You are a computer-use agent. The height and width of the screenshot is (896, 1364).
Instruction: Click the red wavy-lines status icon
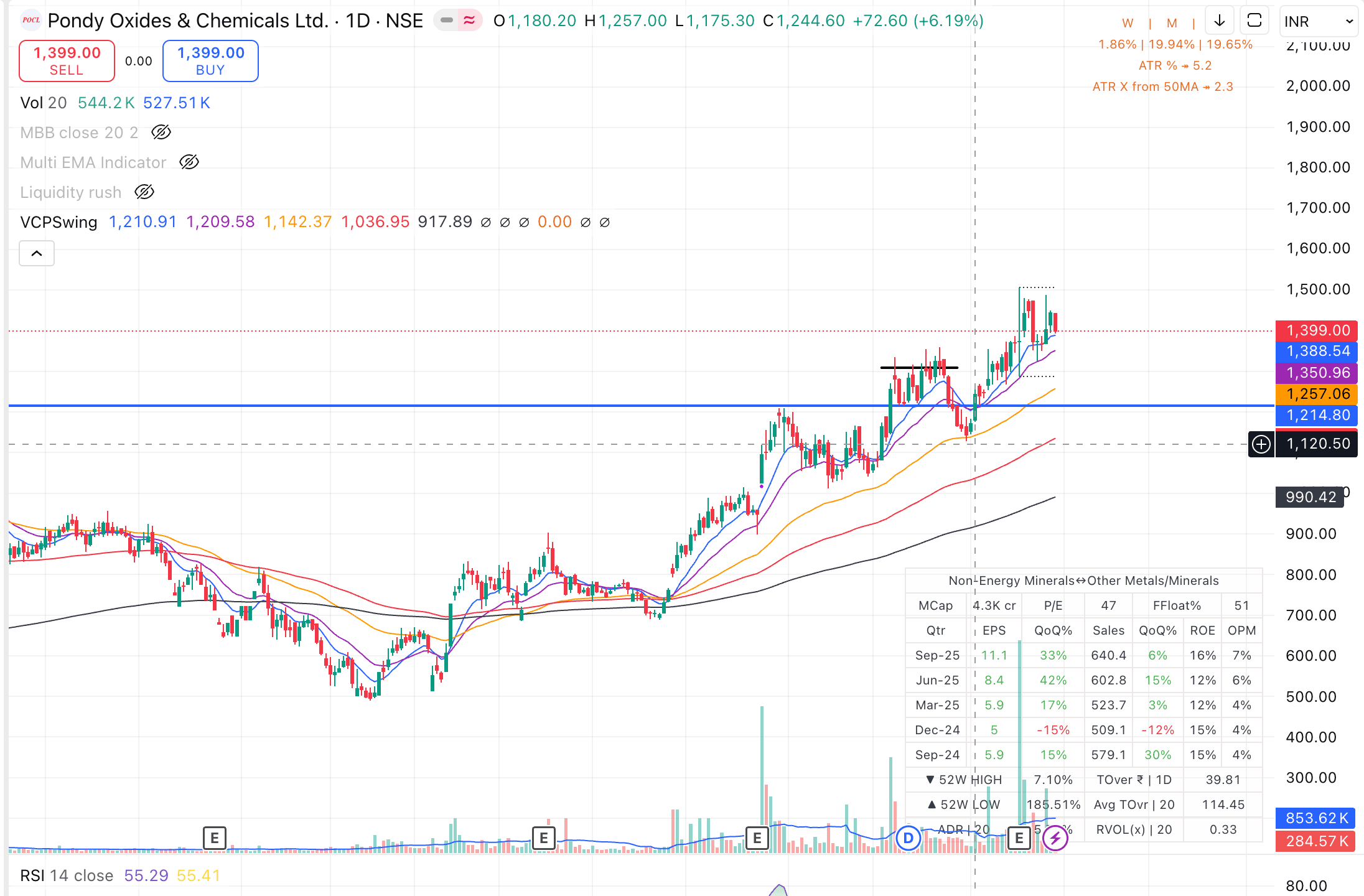click(x=469, y=21)
